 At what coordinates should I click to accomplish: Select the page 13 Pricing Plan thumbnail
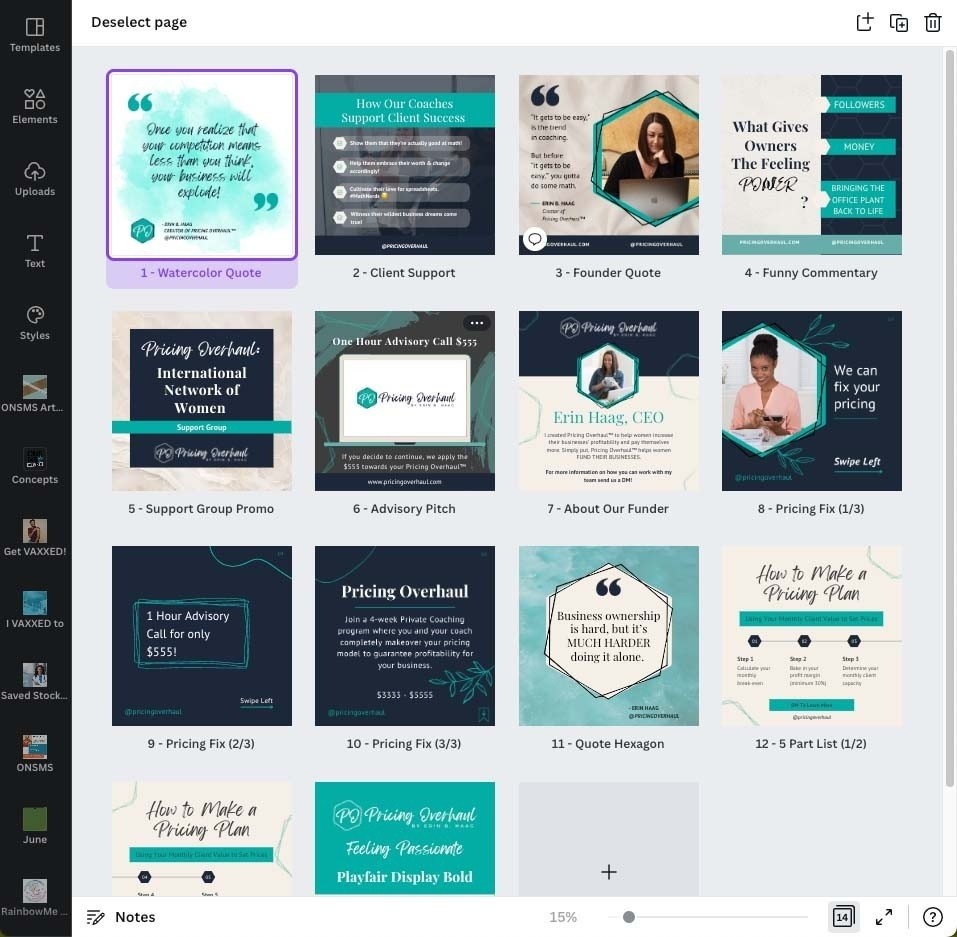[202, 839]
